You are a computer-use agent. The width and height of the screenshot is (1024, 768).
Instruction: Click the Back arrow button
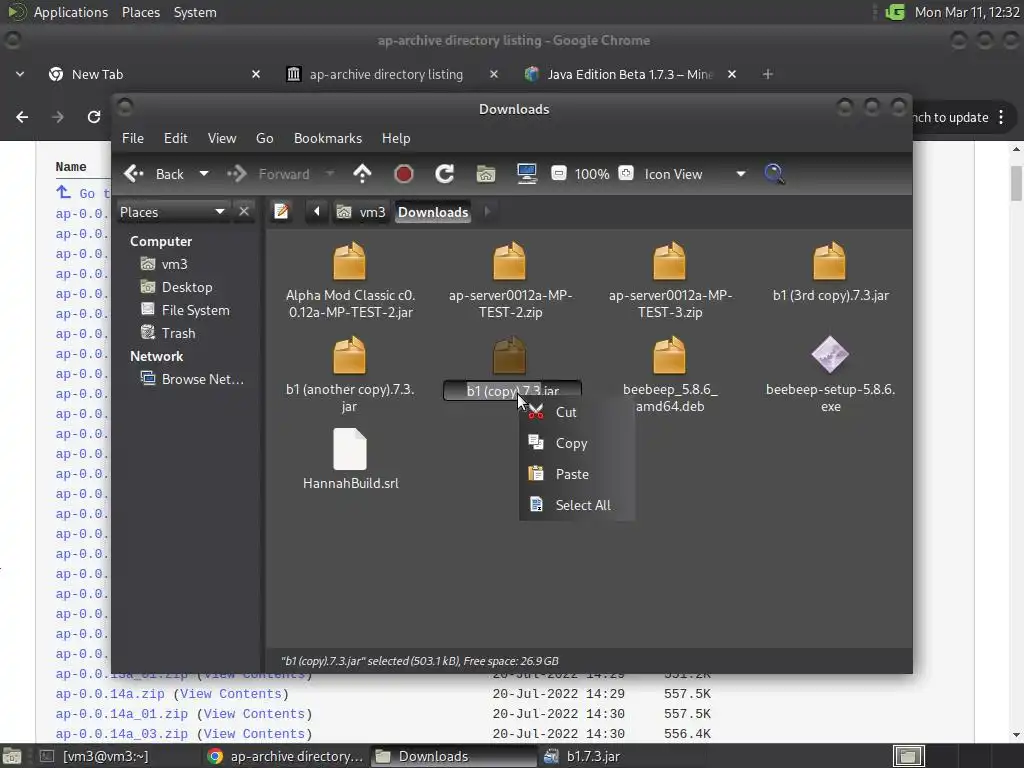point(134,174)
